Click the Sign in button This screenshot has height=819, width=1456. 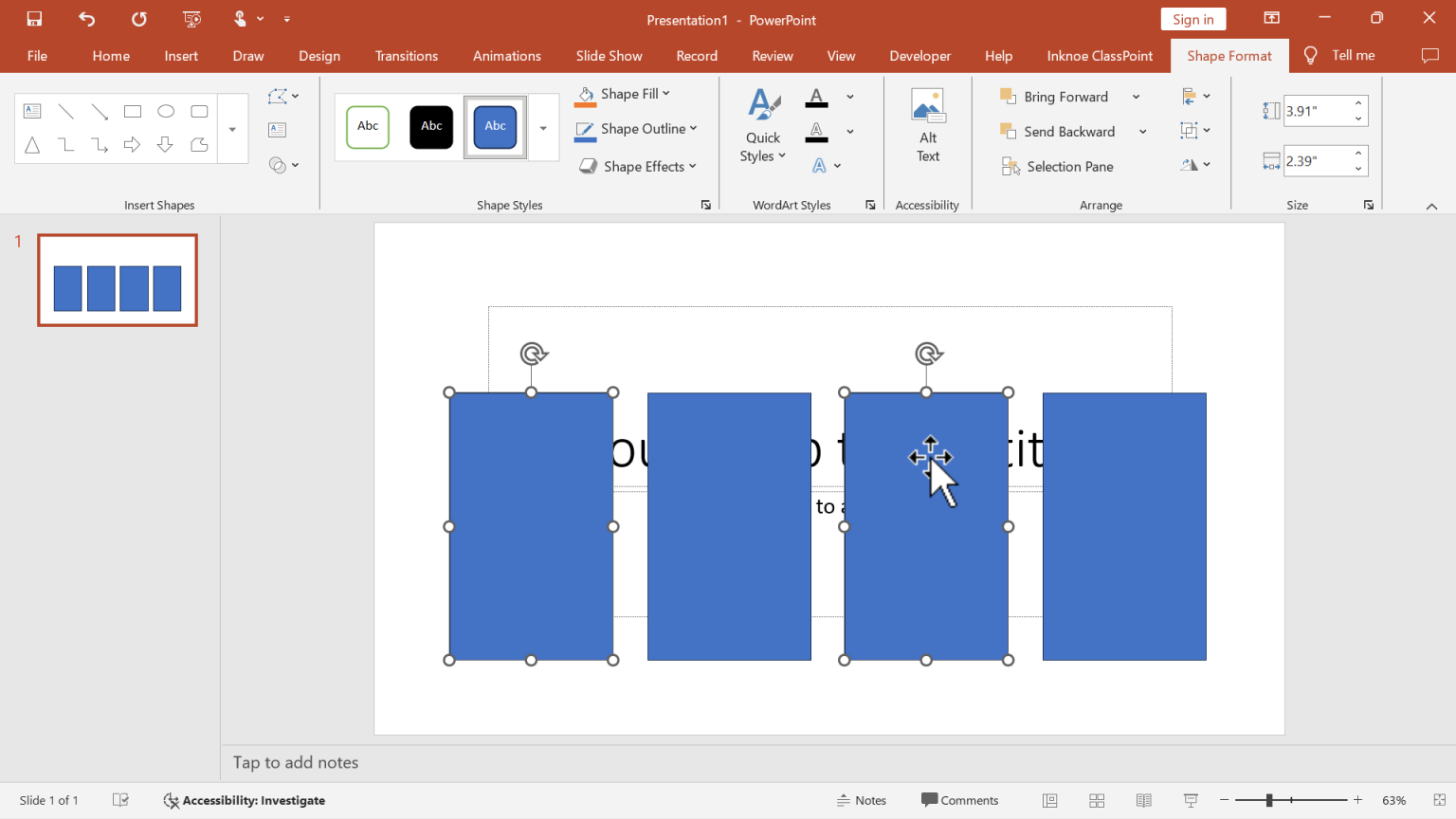(1193, 18)
